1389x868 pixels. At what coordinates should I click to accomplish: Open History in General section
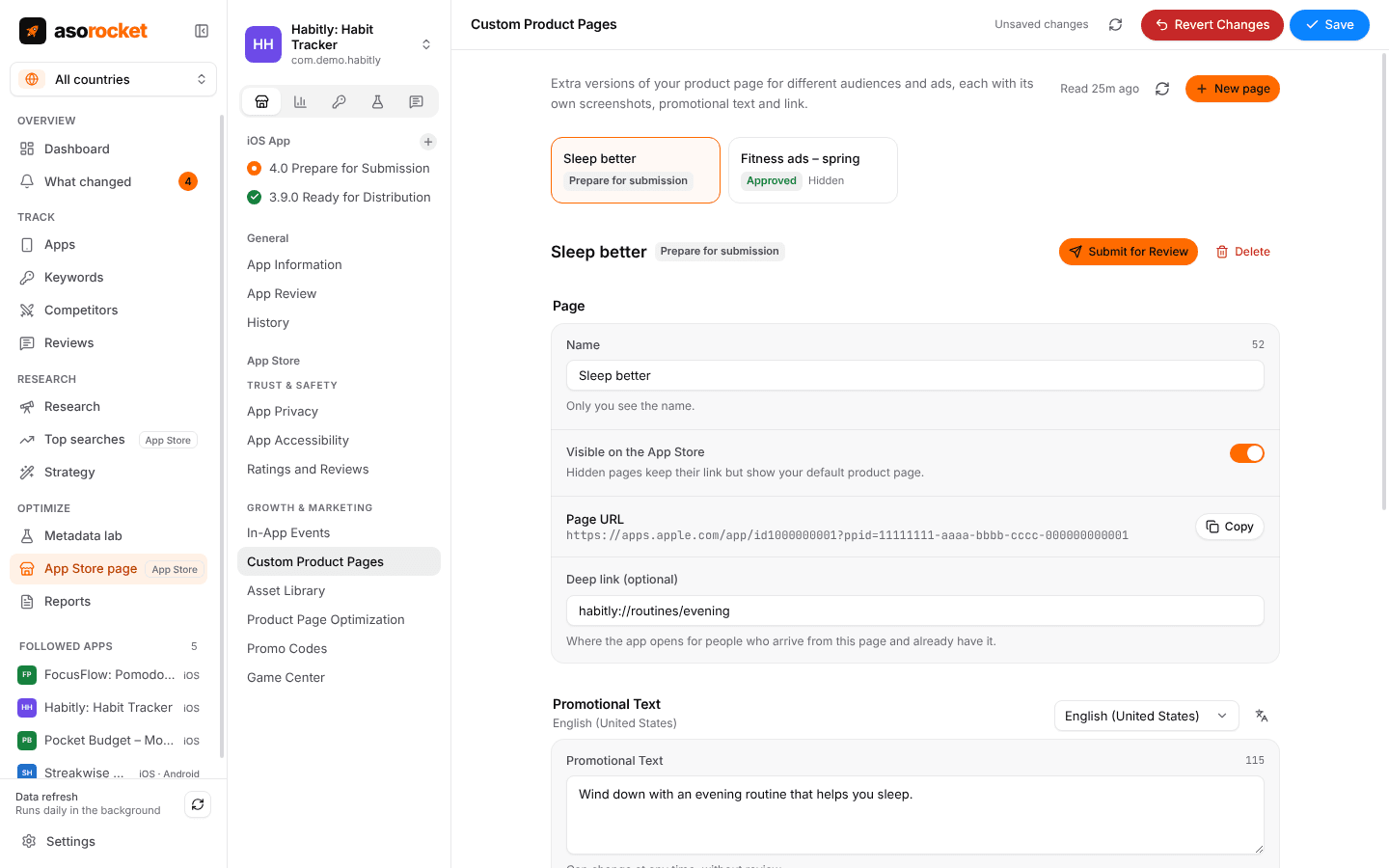pos(339,323)
